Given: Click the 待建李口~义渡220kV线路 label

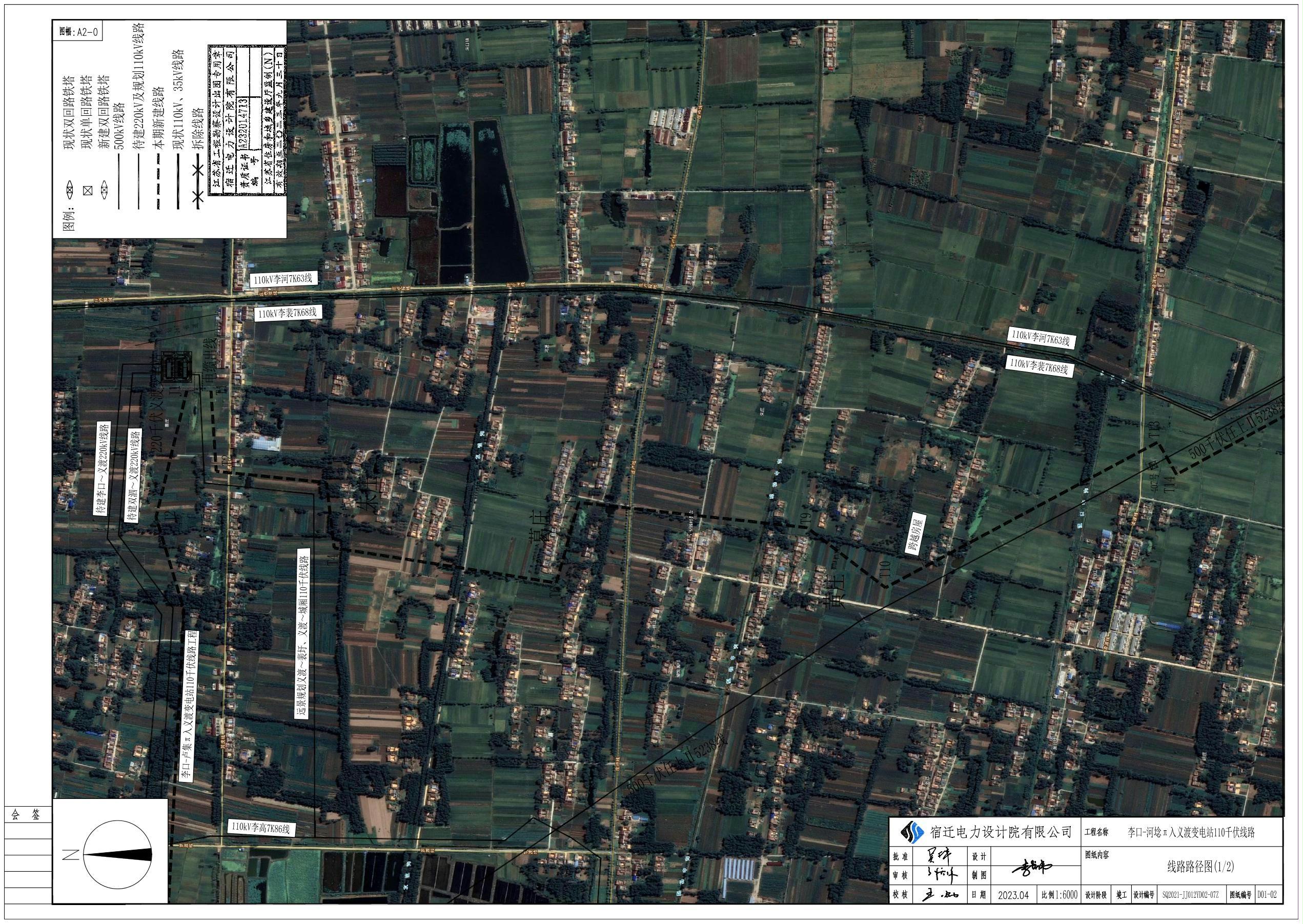Looking at the screenshot, I should (x=103, y=468).
